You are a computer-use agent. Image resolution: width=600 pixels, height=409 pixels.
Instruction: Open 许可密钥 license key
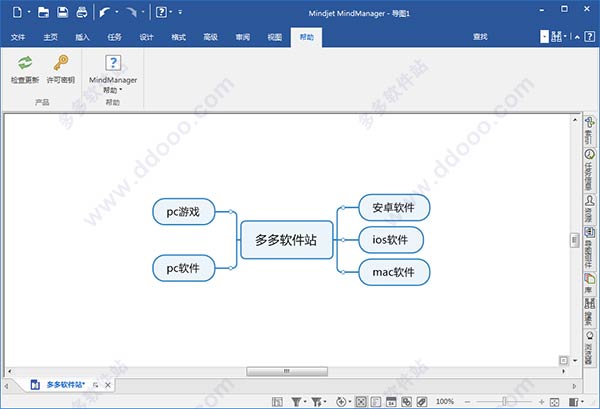click(x=60, y=69)
